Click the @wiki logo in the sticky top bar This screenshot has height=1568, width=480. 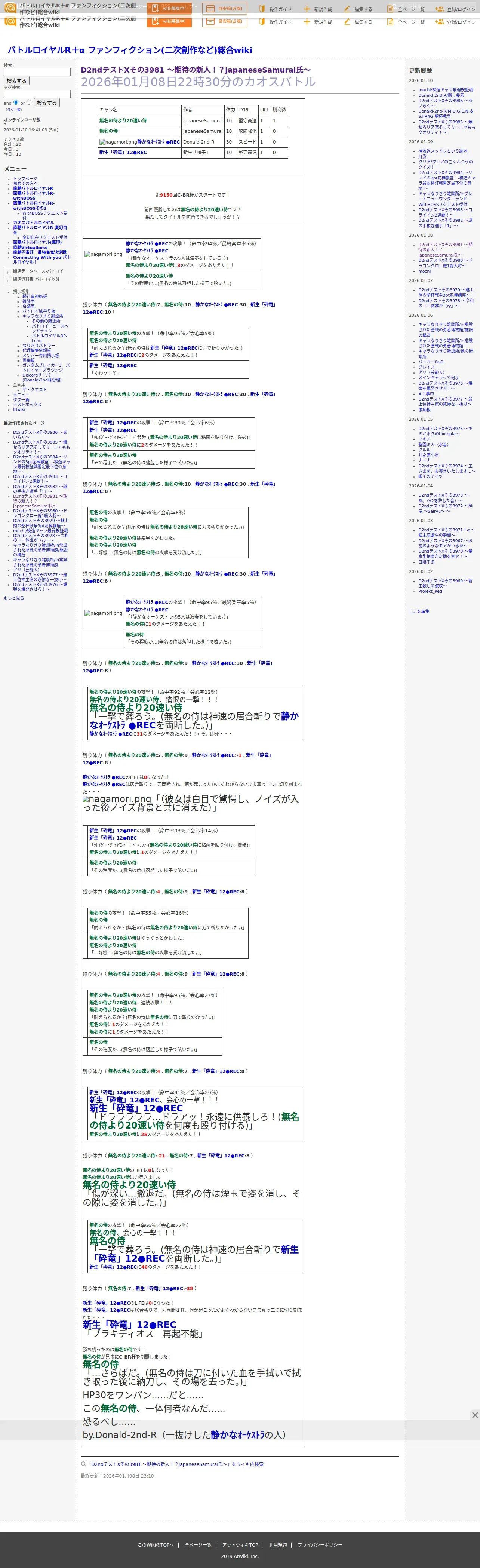[x=10, y=9]
